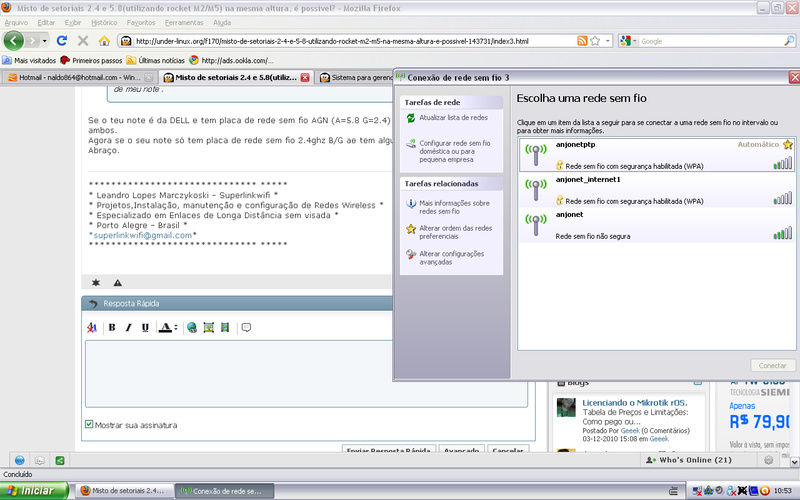
Task: Open Mais visitados bookmark folder
Action: click(29, 60)
